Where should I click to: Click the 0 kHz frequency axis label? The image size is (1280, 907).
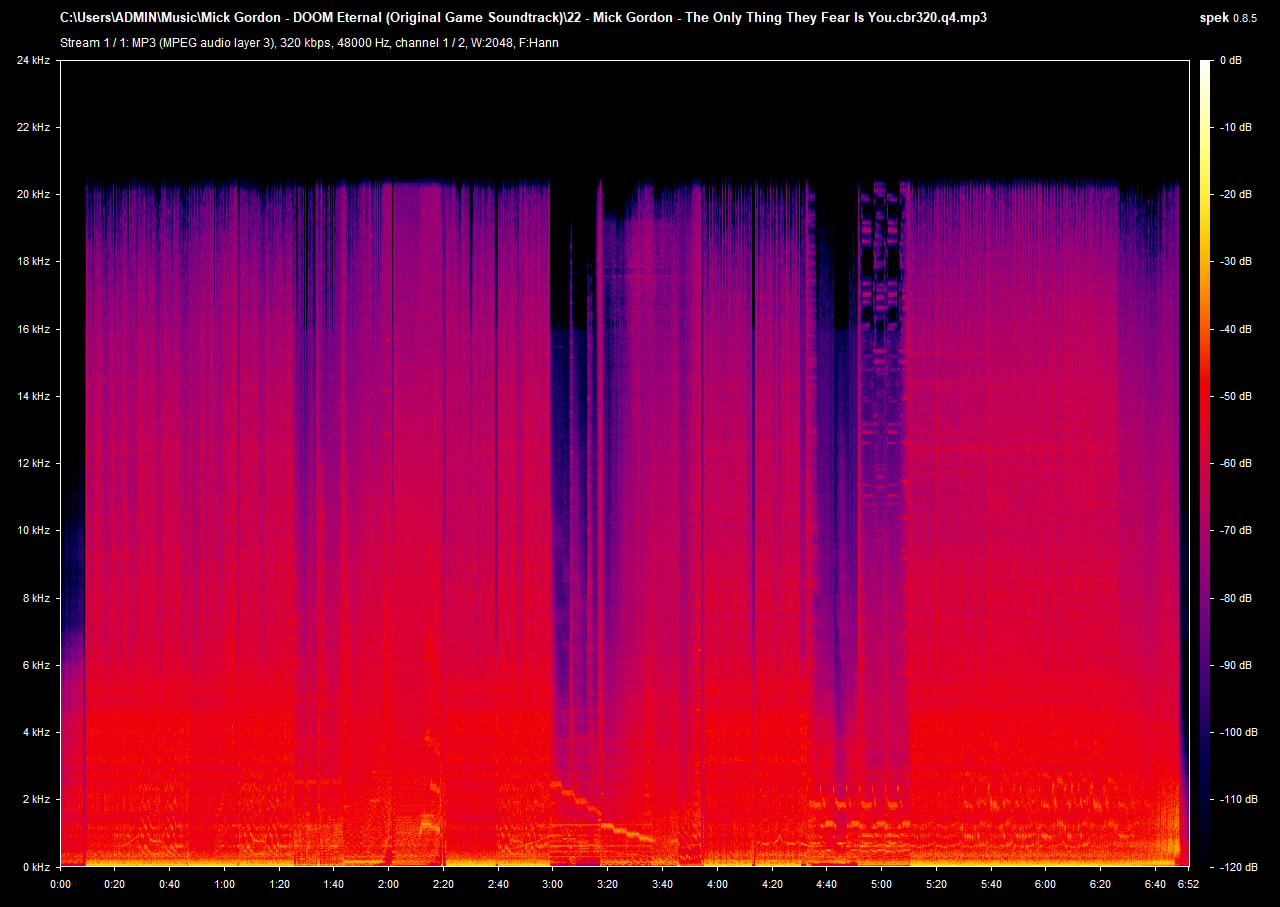36,866
